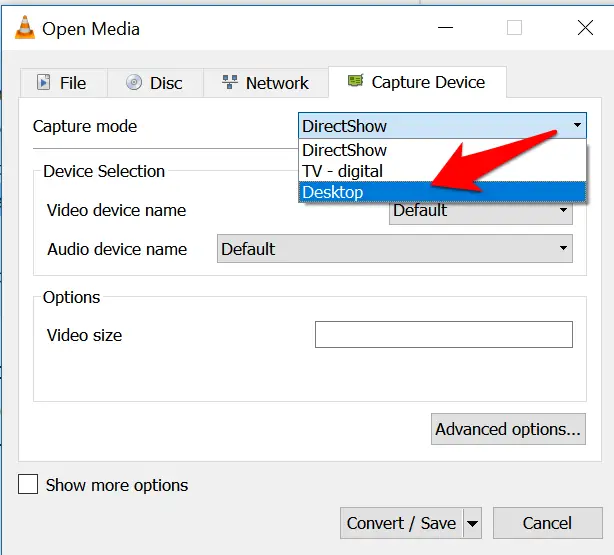Viewport: 614px width, 555px height.
Task: Switch to the File tab
Action: point(64,83)
